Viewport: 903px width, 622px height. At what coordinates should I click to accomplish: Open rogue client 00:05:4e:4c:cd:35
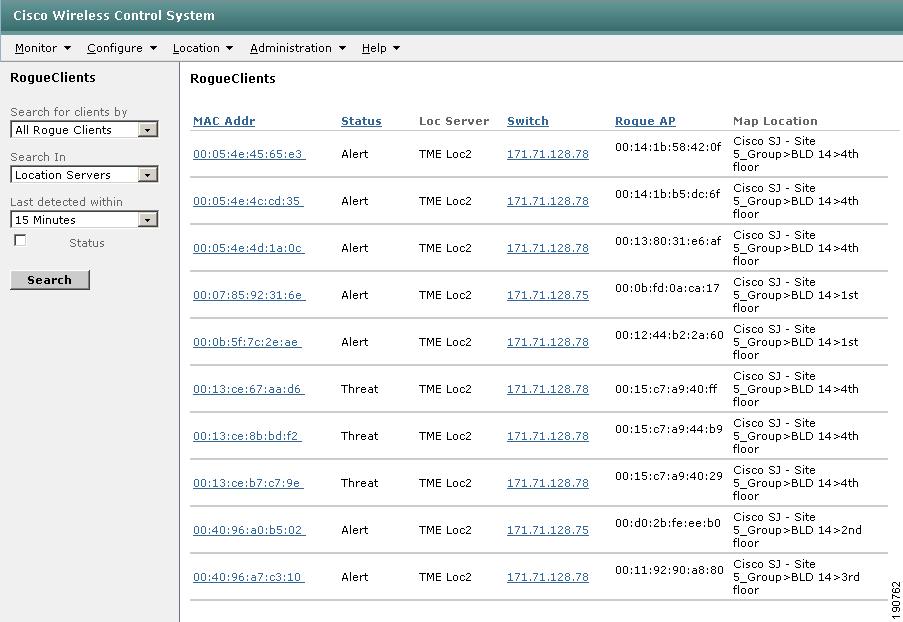(x=248, y=201)
